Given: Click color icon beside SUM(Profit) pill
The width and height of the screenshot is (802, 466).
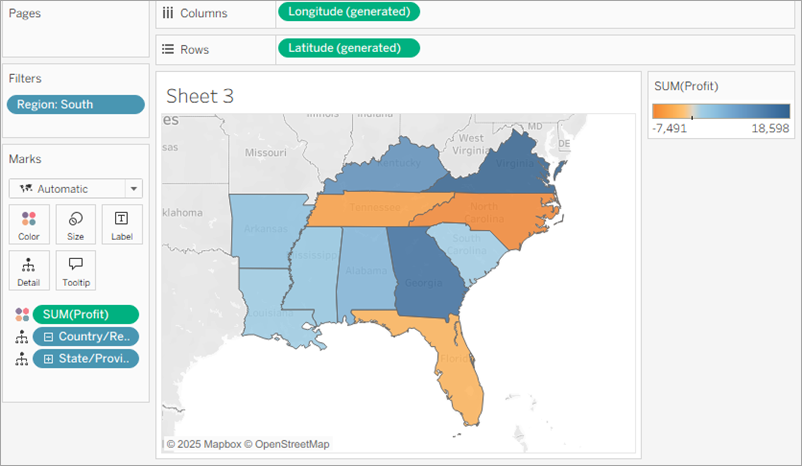Looking at the screenshot, I should (22, 314).
